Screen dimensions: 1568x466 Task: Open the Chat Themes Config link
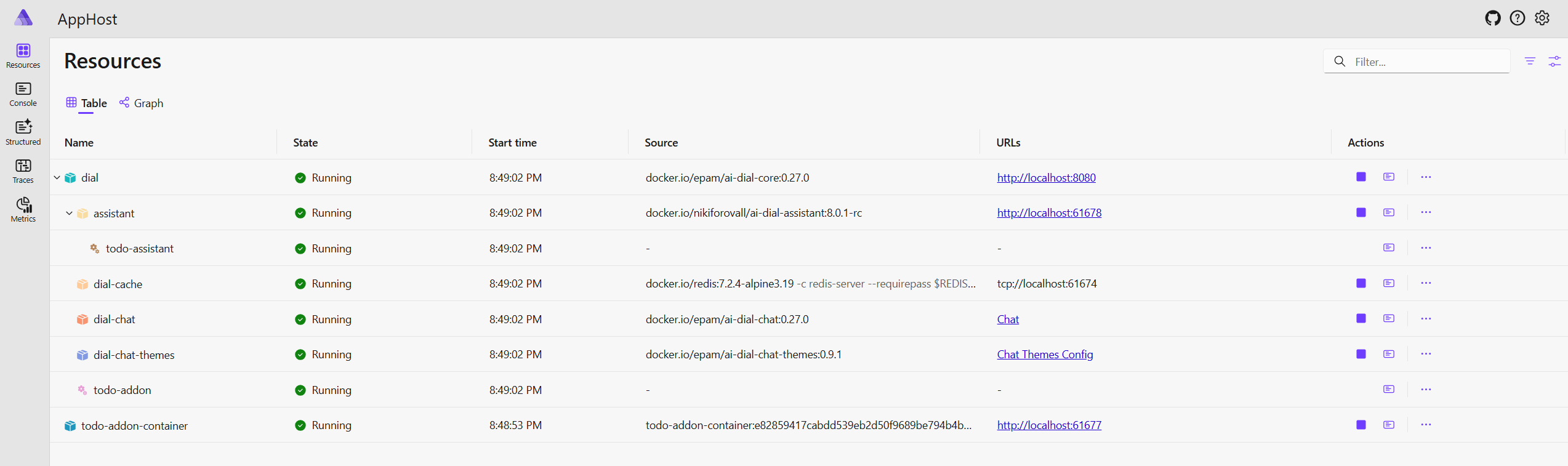coord(1045,354)
